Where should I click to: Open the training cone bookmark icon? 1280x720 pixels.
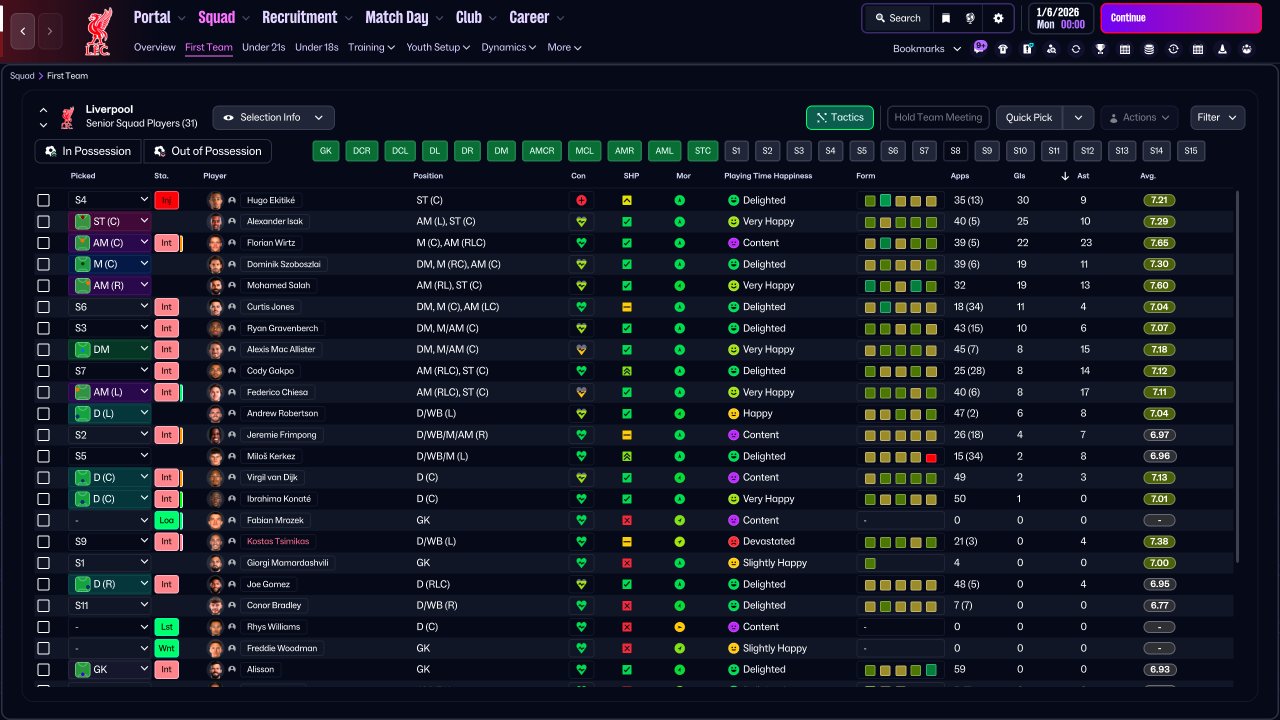(1222, 48)
